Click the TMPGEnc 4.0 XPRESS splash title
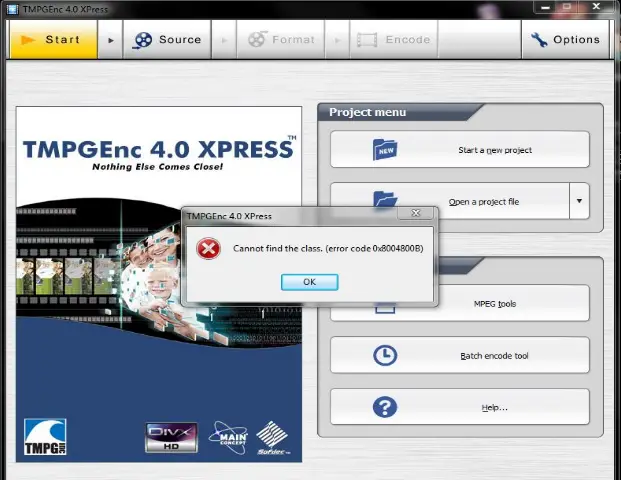The height and width of the screenshot is (480, 621). tap(158, 150)
